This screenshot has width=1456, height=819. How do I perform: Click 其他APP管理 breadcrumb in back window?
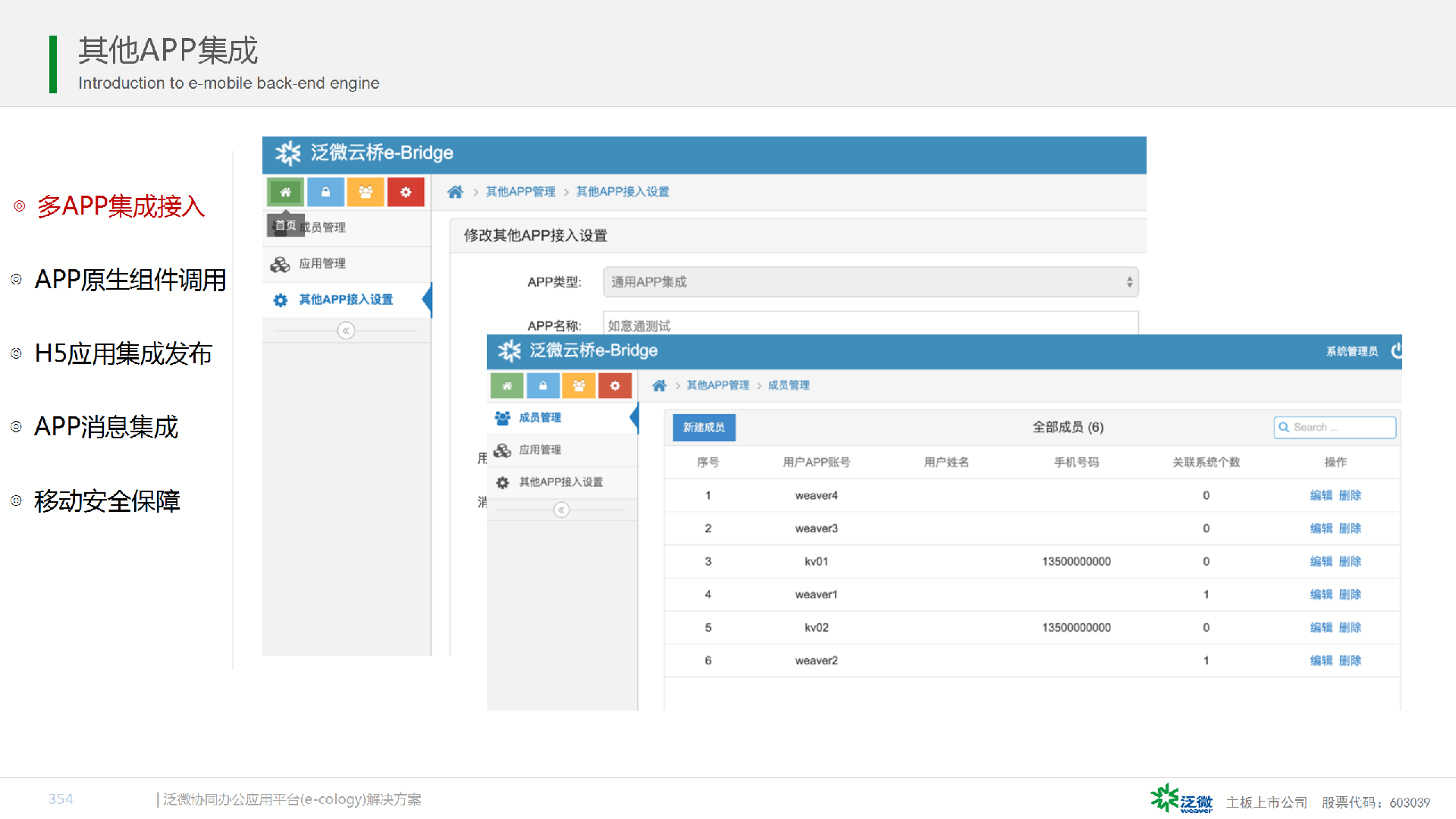(520, 192)
